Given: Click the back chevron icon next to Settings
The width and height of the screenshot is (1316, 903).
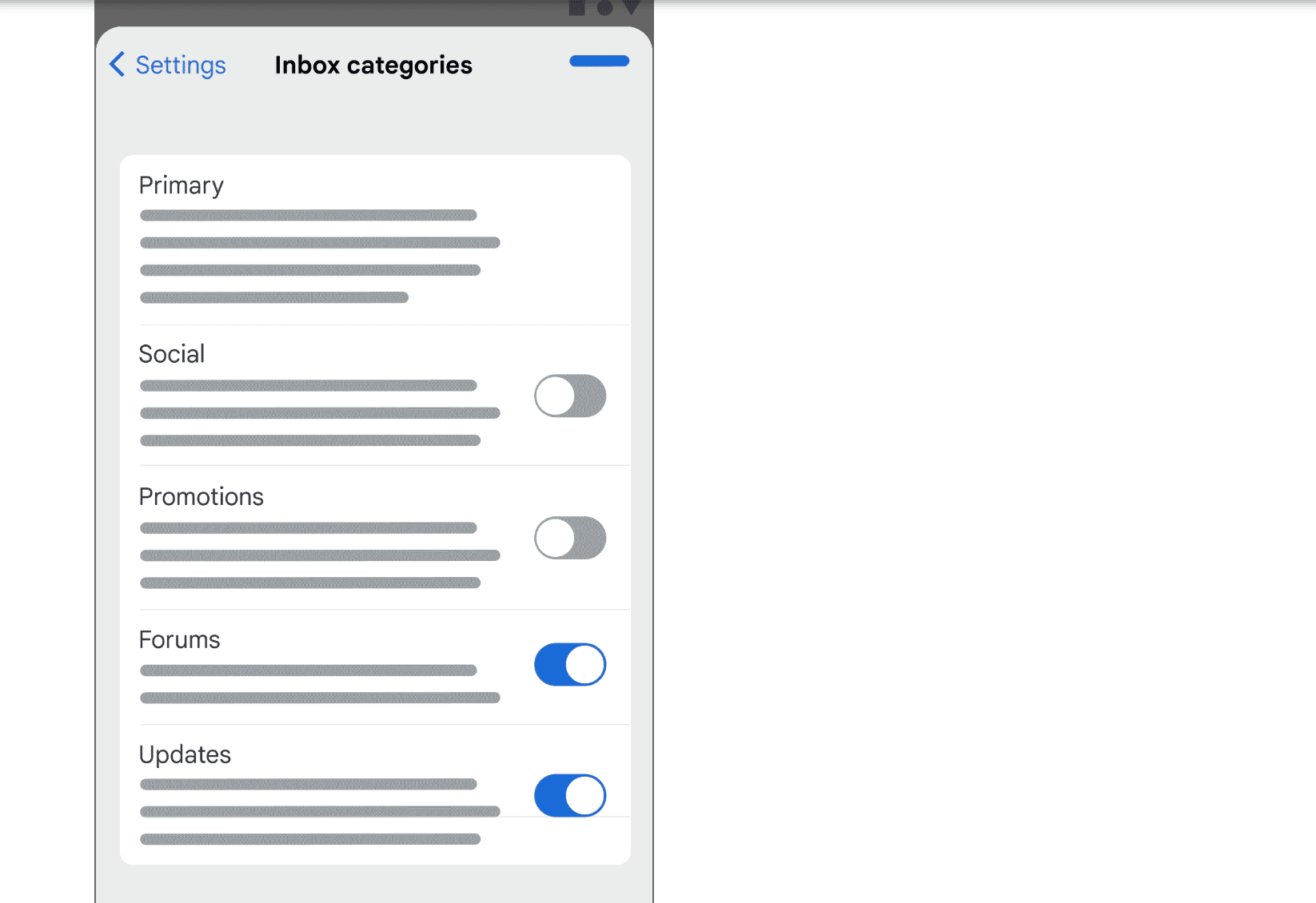Looking at the screenshot, I should [117, 65].
